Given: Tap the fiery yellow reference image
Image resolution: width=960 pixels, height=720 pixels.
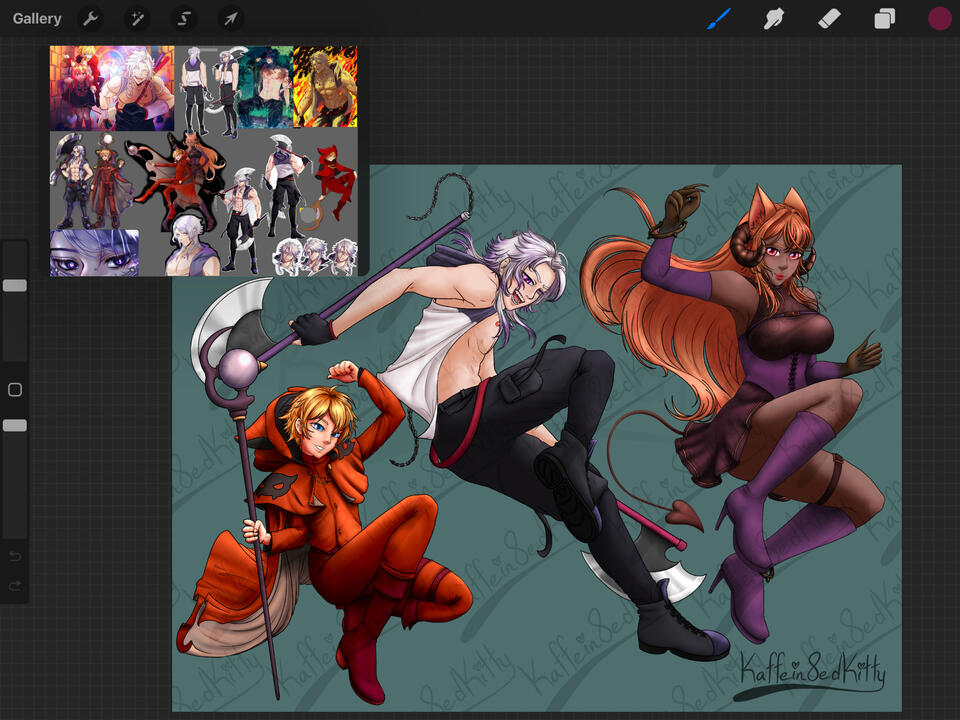Looking at the screenshot, I should click(x=325, y=88).
